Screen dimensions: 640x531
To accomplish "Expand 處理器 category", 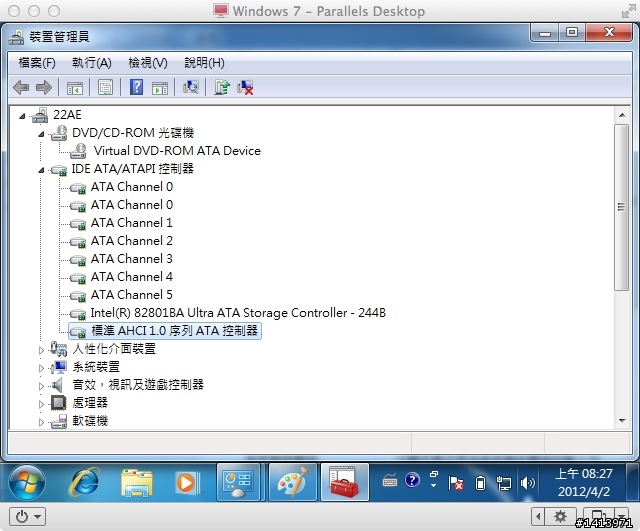I will coord(41,404).
